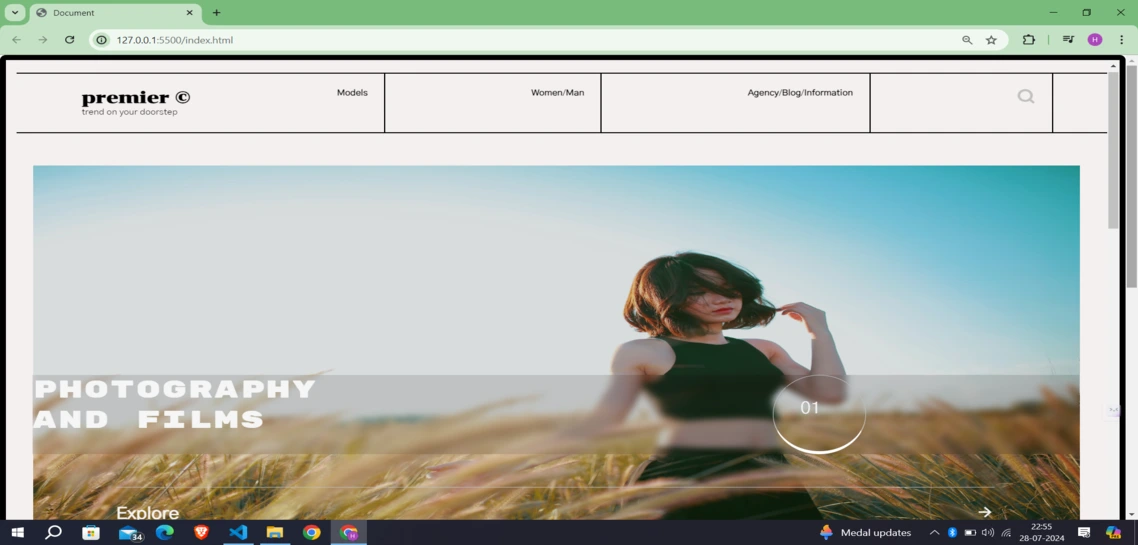Click the zoom magnifier icon in address bar
The height and width of the screenshot is (545, 1138).
(x=967, y=40)
